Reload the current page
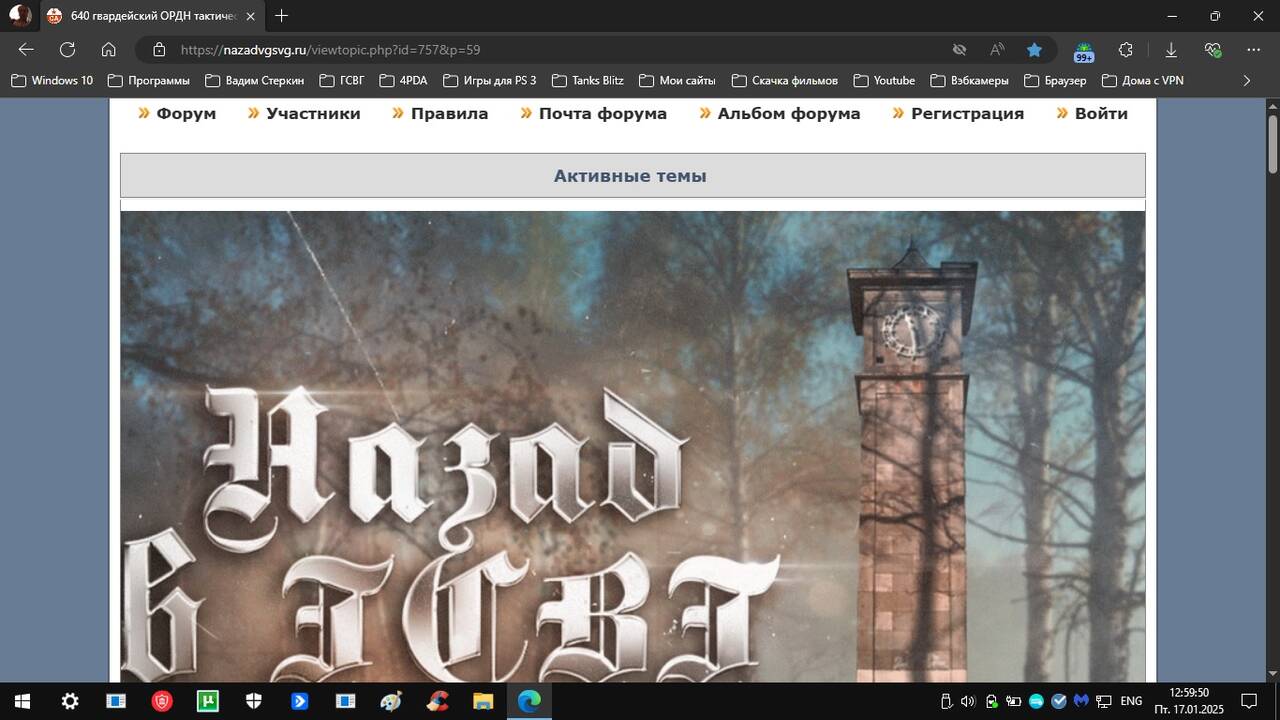This screenshot has height=720, width=1280. click(x=67, y=50)
